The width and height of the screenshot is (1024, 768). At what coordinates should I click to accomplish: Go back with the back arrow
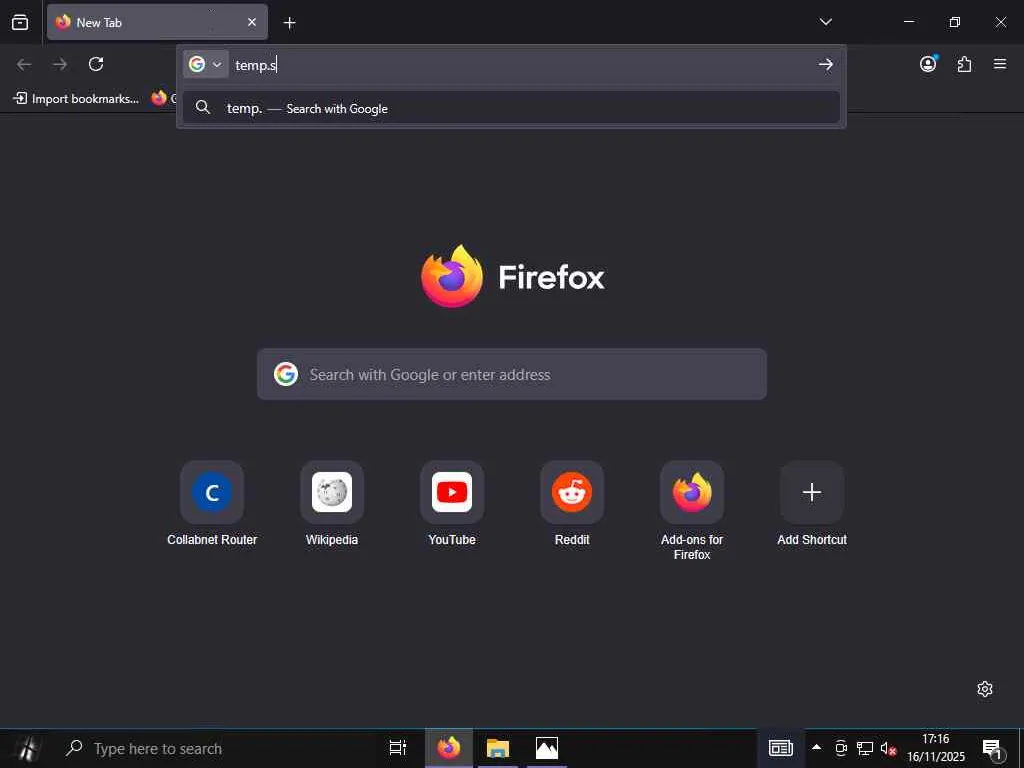coord(24,64)
